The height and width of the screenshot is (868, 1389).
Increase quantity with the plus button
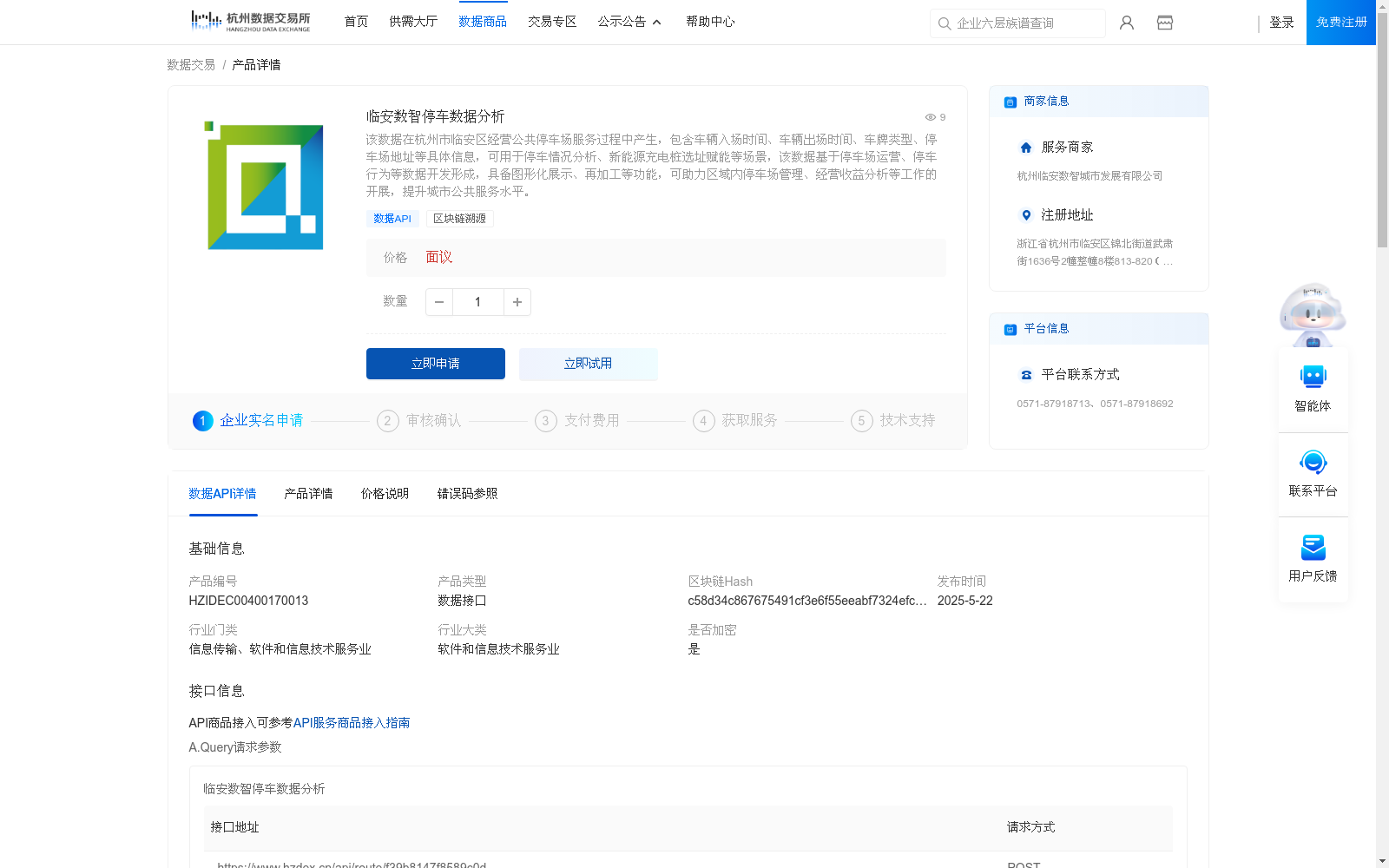(x=517, y=302)
